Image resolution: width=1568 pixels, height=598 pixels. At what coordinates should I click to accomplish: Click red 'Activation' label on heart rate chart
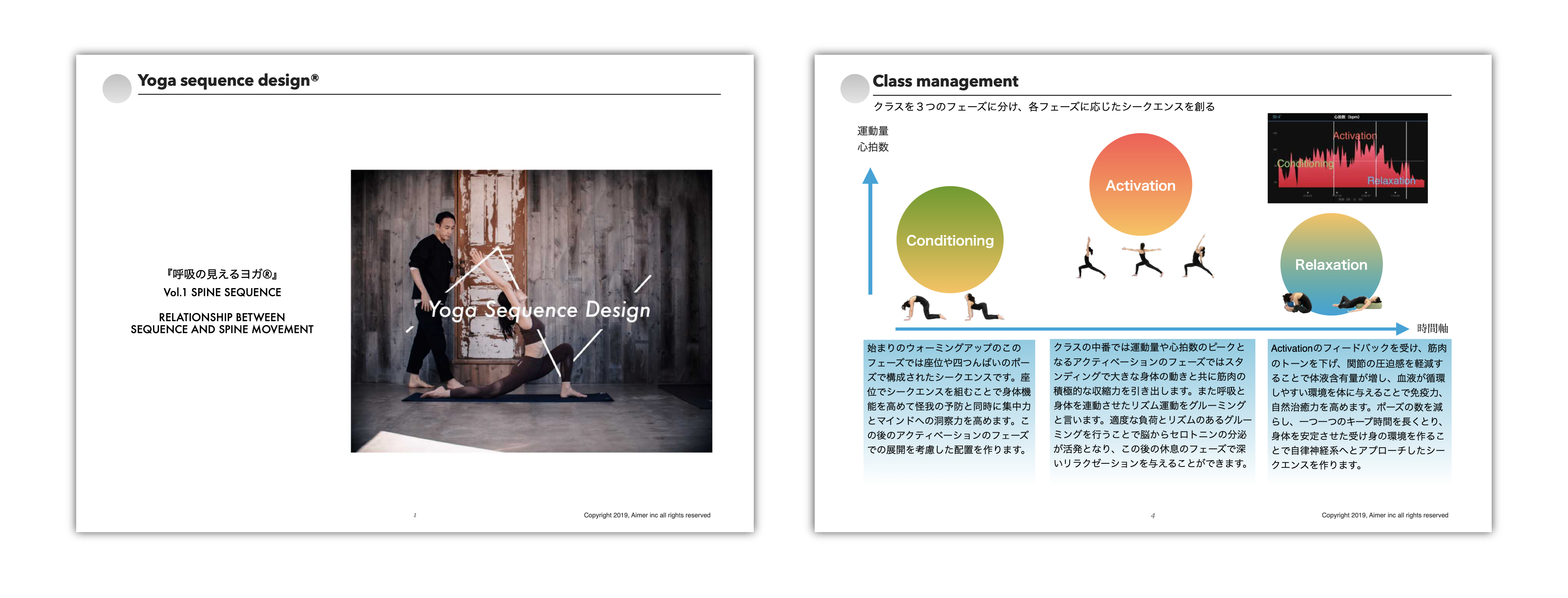1354,136
